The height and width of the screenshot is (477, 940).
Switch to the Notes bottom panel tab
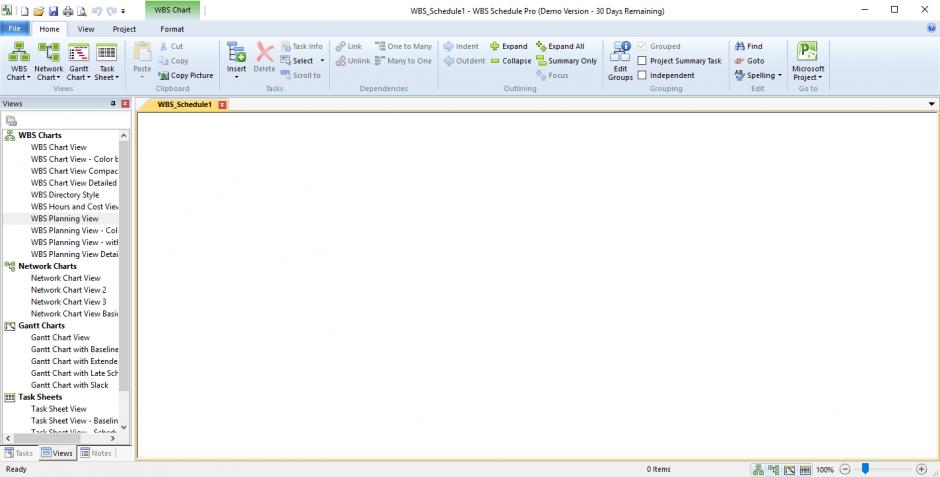pos(96,453)
